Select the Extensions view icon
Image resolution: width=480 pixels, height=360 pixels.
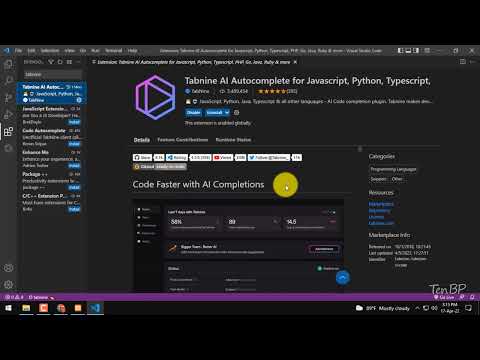click(8, 131)
